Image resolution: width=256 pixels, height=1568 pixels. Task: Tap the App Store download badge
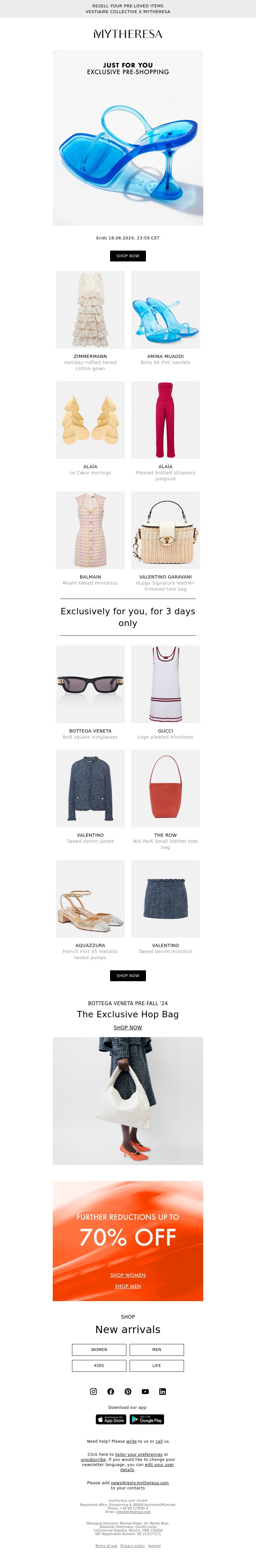coord(111,1419)
